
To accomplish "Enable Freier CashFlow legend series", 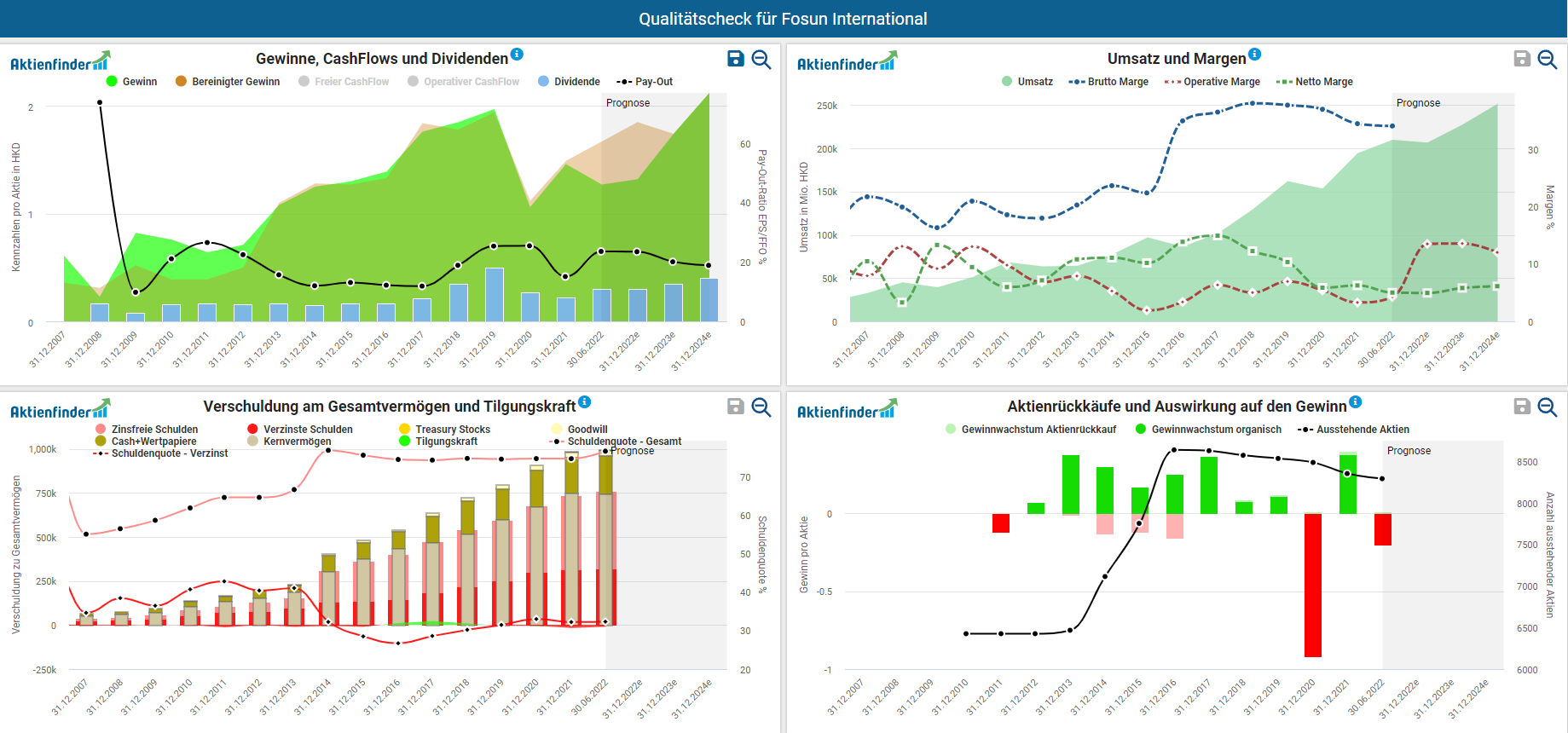I will click(350, 82).
